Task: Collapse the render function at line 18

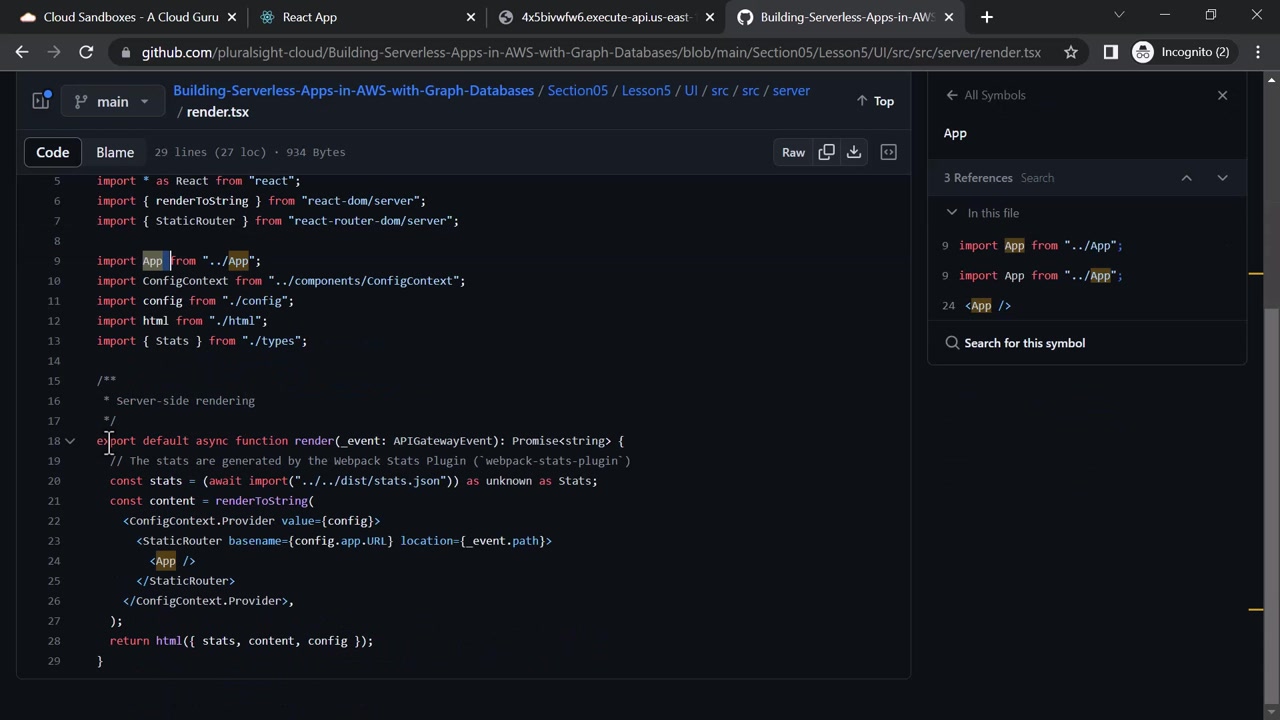Action: 70,441
